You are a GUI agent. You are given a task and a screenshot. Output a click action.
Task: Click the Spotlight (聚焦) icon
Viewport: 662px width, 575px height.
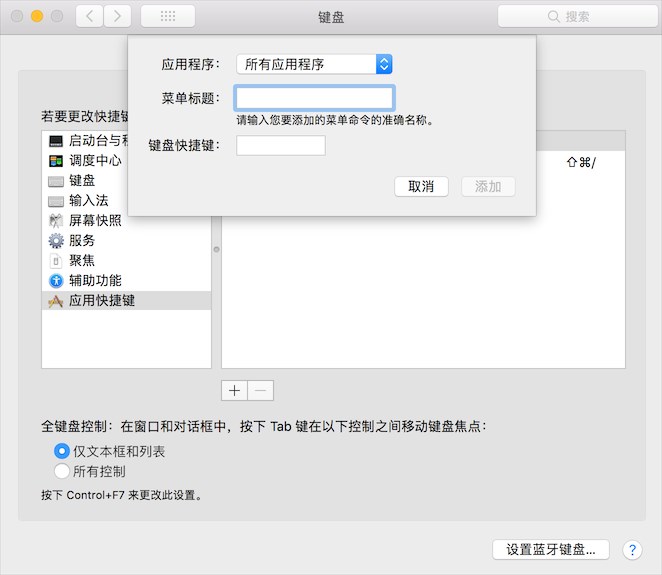tap(56, 261)
